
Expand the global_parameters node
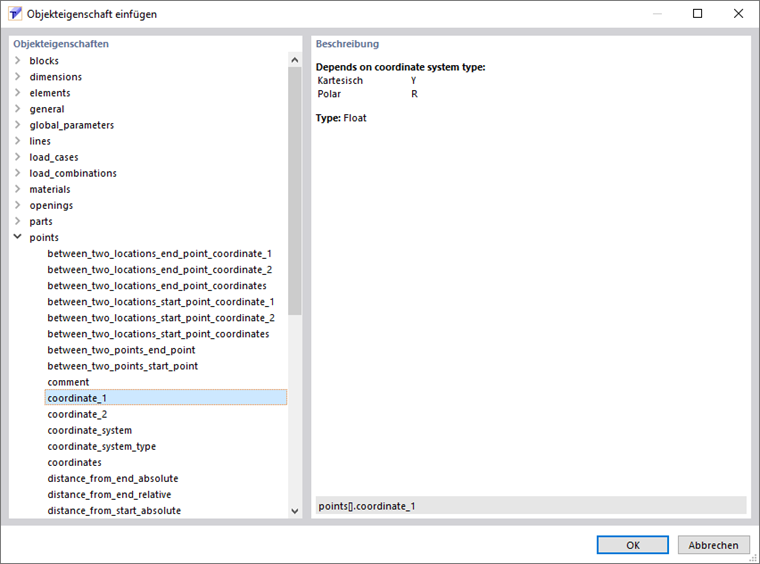coord(18,125)
